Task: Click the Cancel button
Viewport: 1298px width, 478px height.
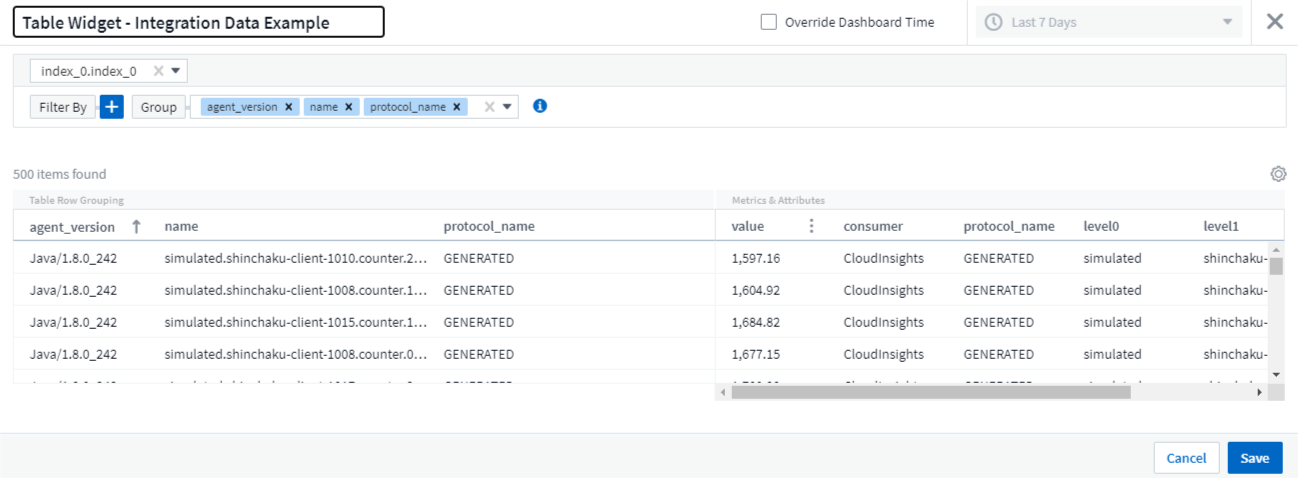Action: coord(1185,458)
